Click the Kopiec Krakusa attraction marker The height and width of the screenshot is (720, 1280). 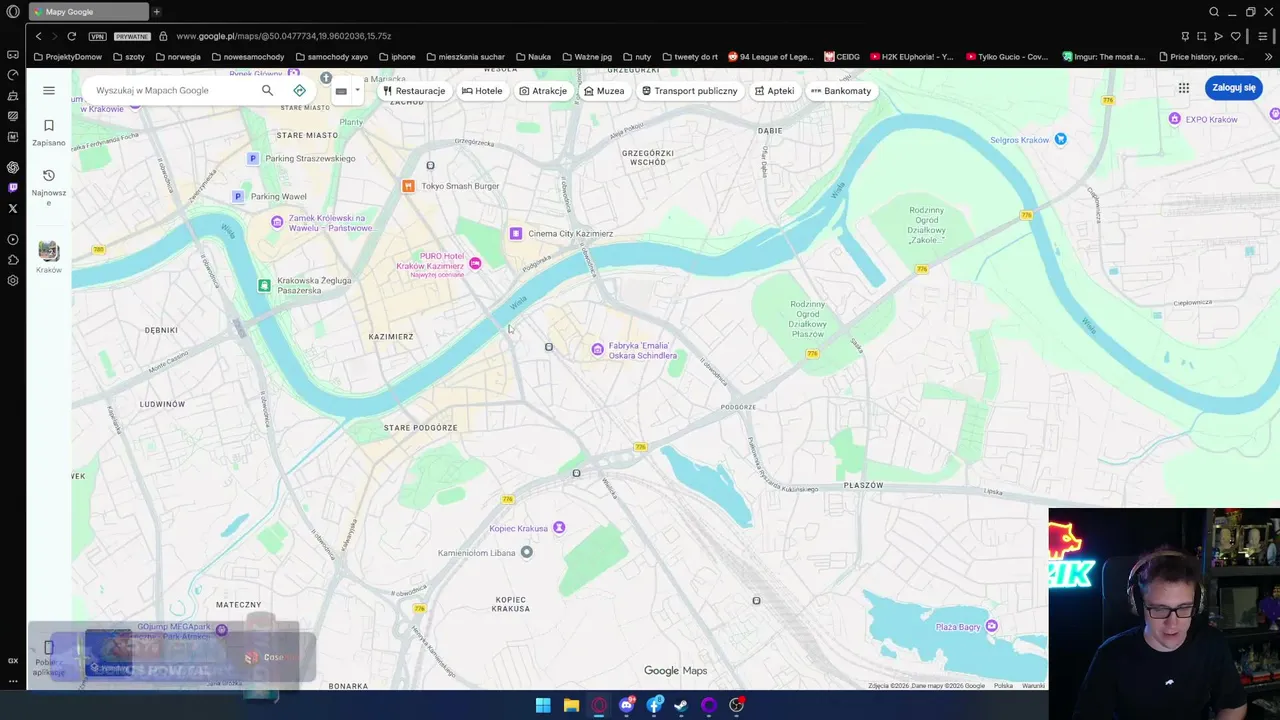(559, 528)
